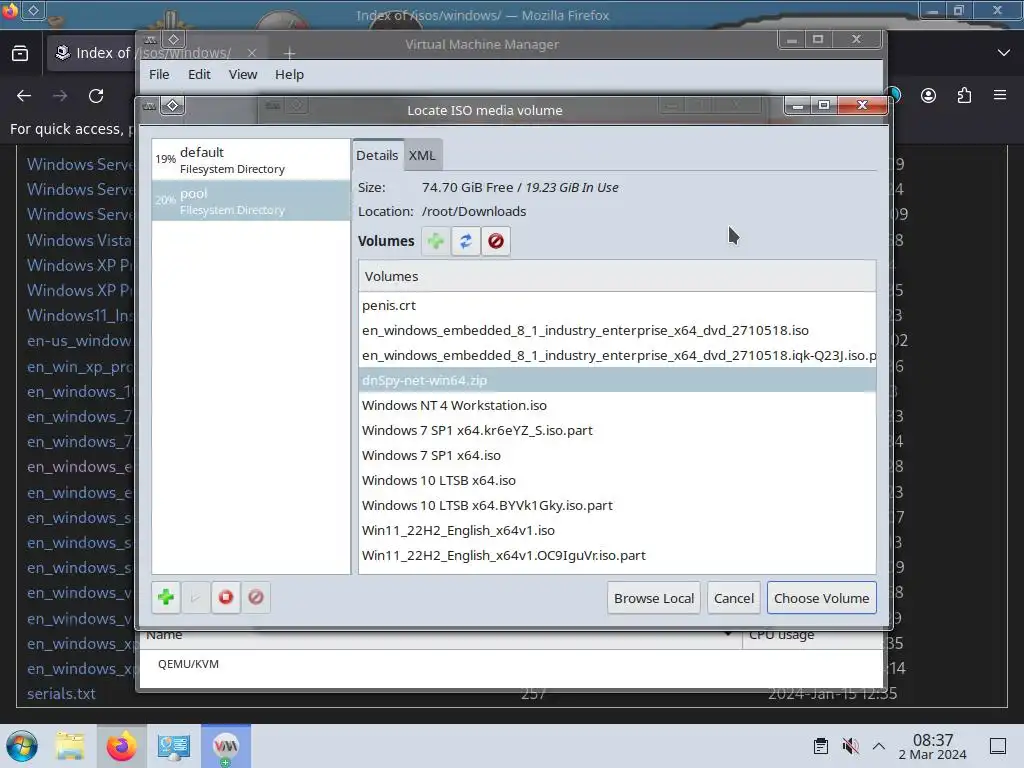Select Windows 7 SP1 x64.iso
The width and height of the screenshot is (1024, 768).
coord(617,455)
